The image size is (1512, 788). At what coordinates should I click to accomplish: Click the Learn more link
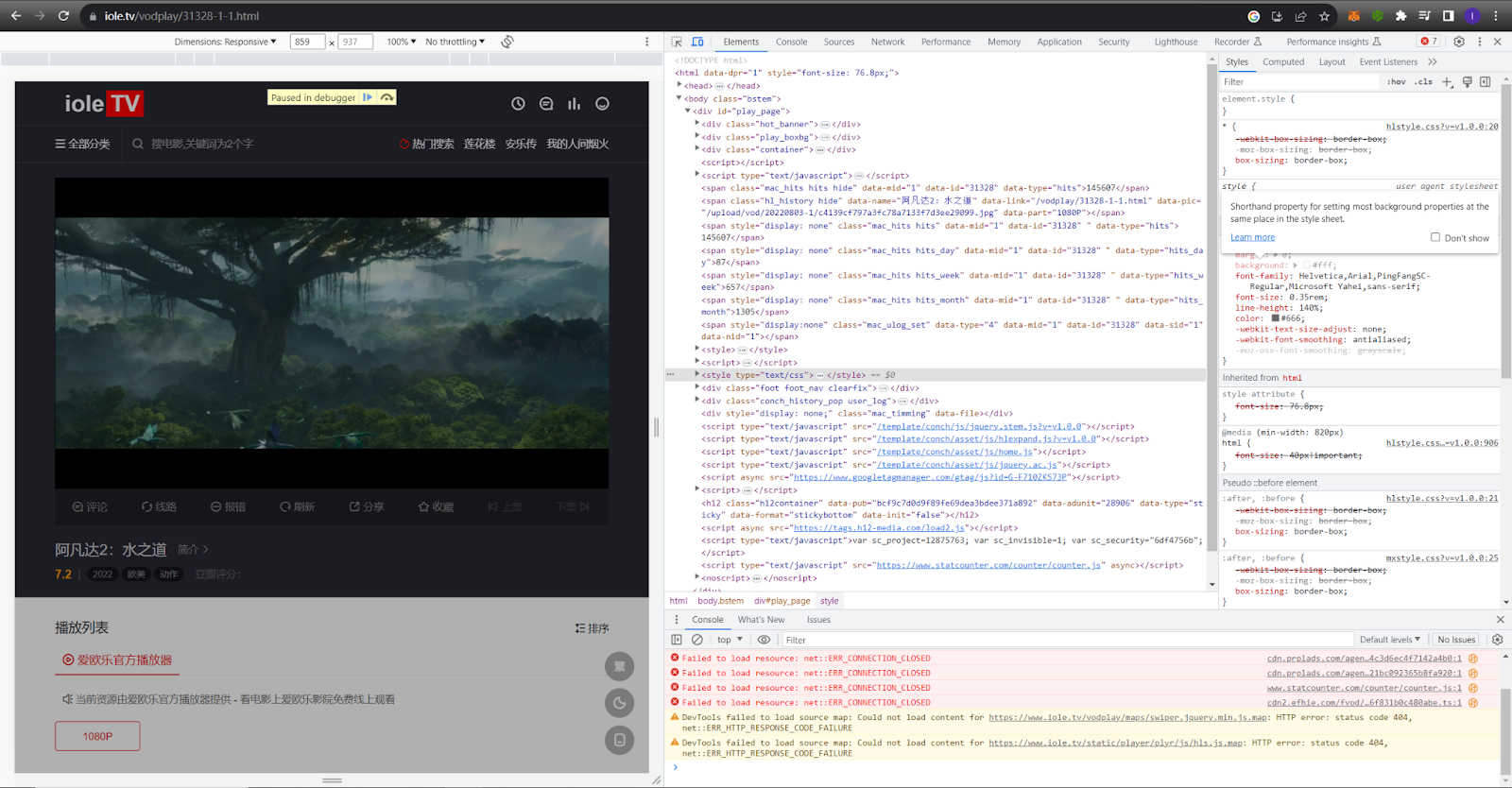click(x=1252, y=237)
